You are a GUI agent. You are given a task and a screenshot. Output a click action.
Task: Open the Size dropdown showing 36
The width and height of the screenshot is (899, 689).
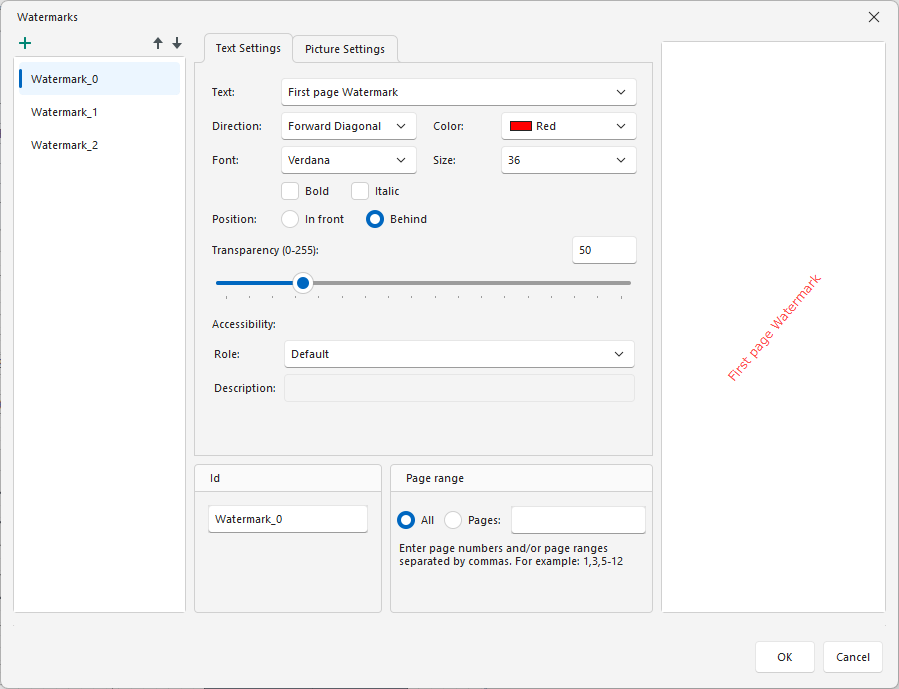click(x=568, y=159)
